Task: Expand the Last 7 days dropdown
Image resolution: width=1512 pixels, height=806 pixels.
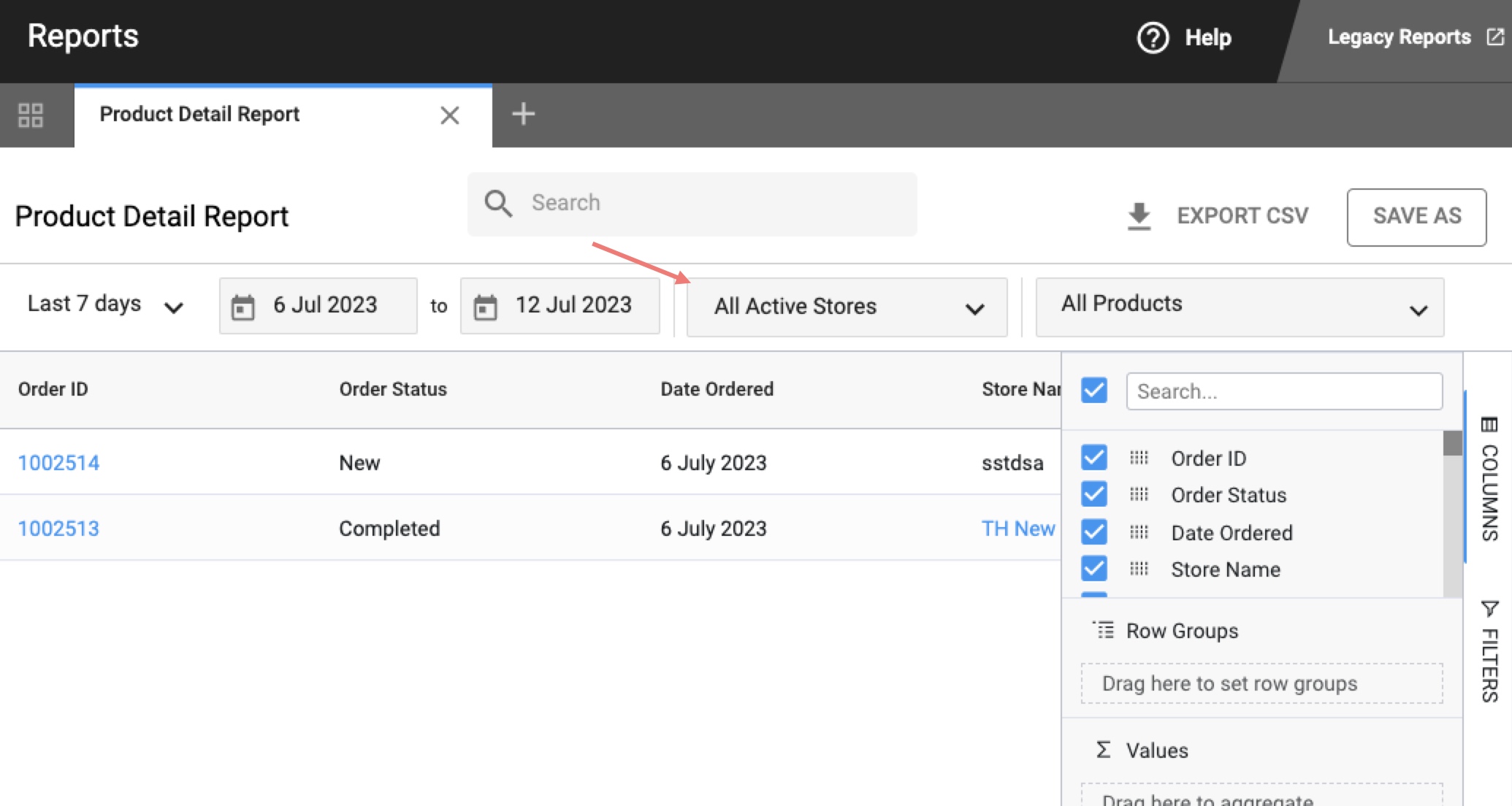Action: coord(104,304)
